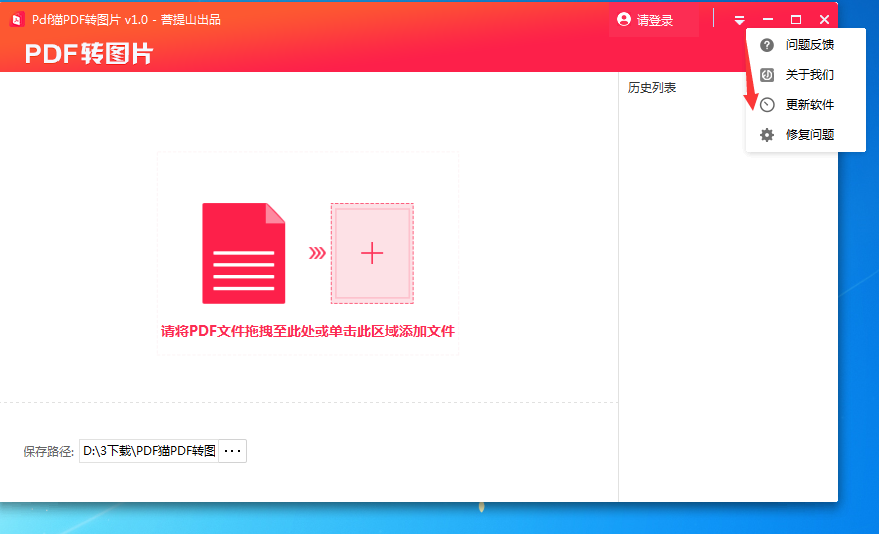Viewport: 879px width, 534px height.
Task: Choose 更新软件 menu entry
Action: (x=809, y=105)
